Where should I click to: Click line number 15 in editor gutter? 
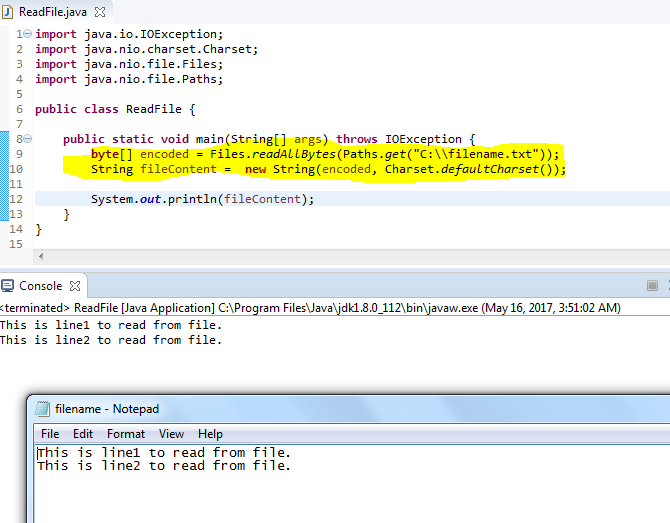(x=16, y=244)
